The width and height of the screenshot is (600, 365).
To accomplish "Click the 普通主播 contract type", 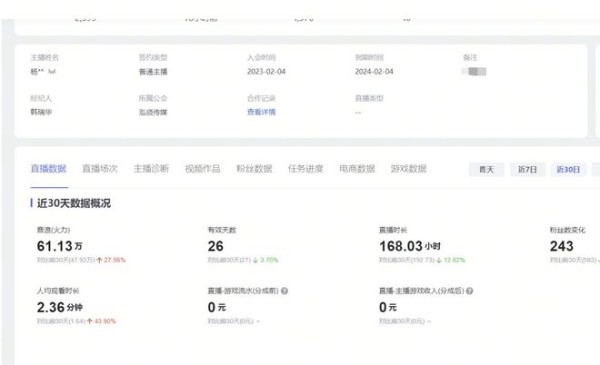I will coord(153,72).
